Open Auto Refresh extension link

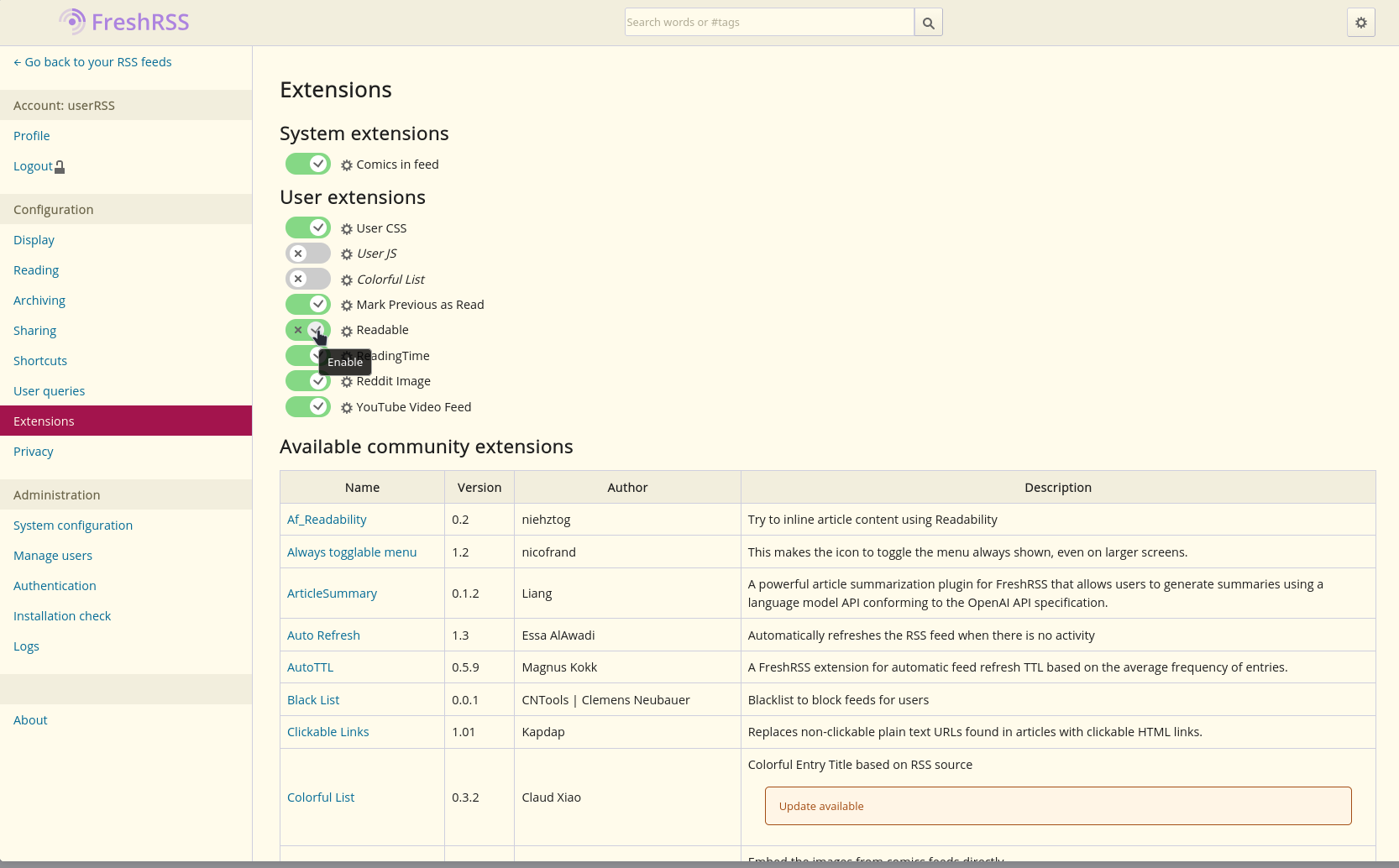[323, 635]
